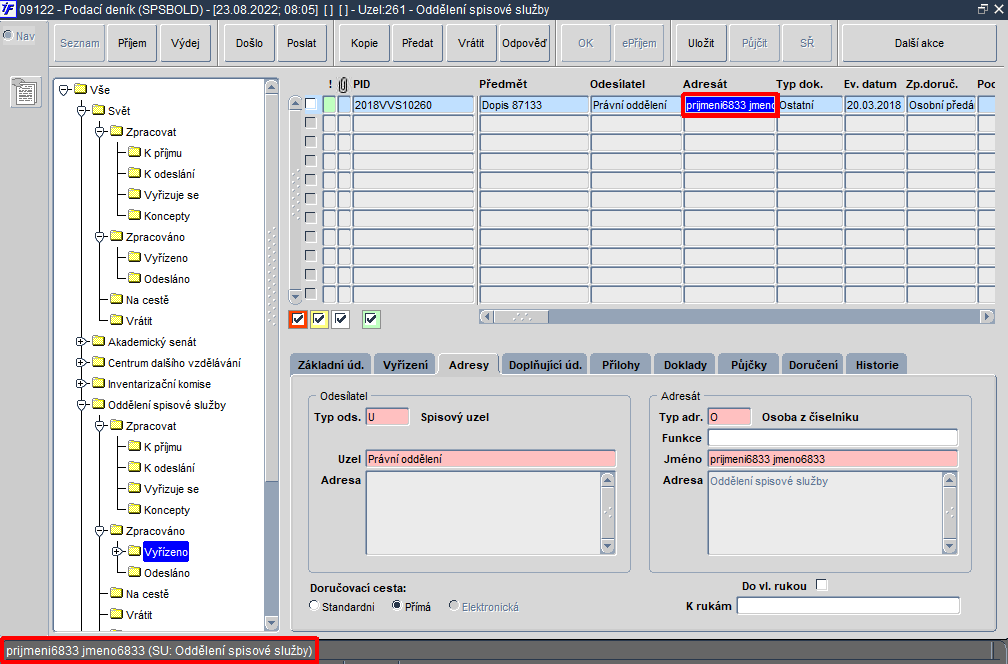
Task: Expand the Akademický senát tree node
Action: (81, 342)
